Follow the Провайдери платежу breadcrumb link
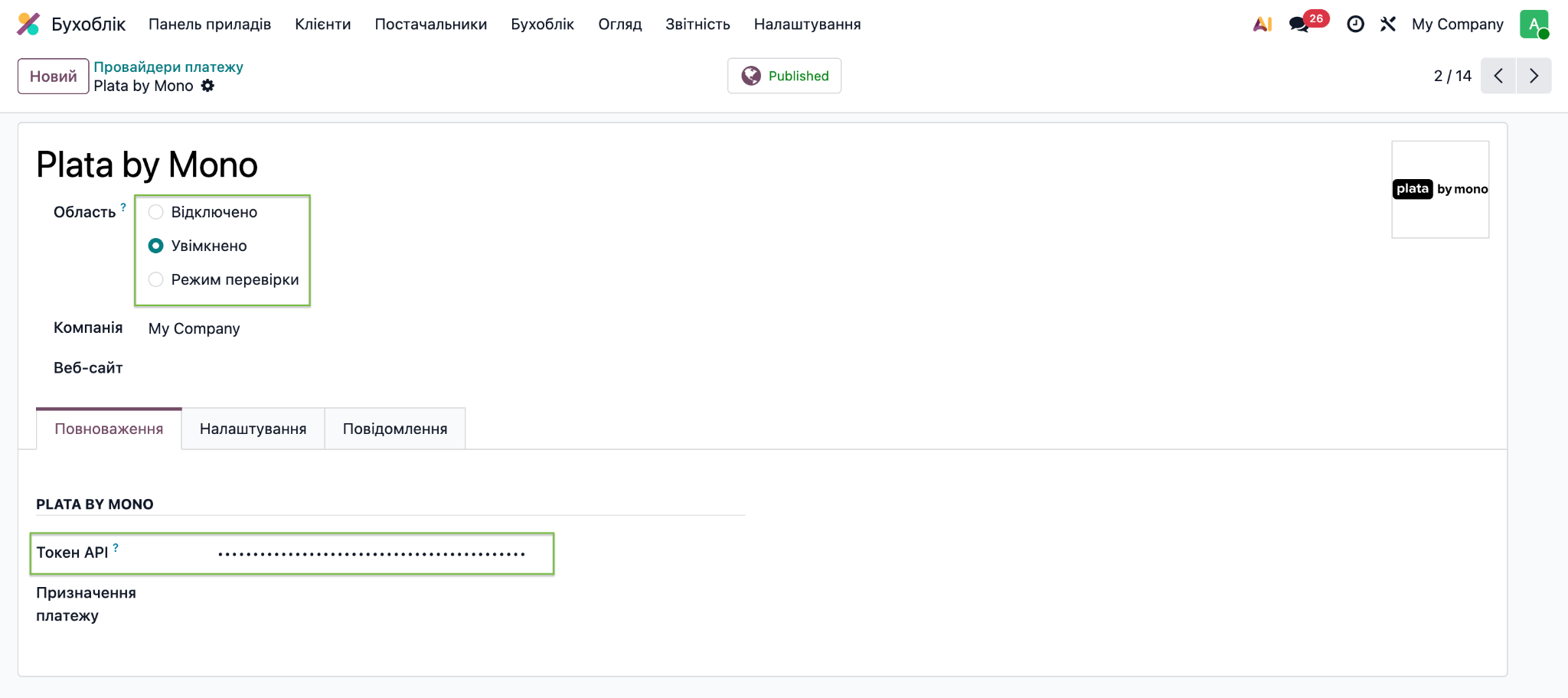Image resolution: width=1568 pixels, height=698 pixels. tap(168, 67)
